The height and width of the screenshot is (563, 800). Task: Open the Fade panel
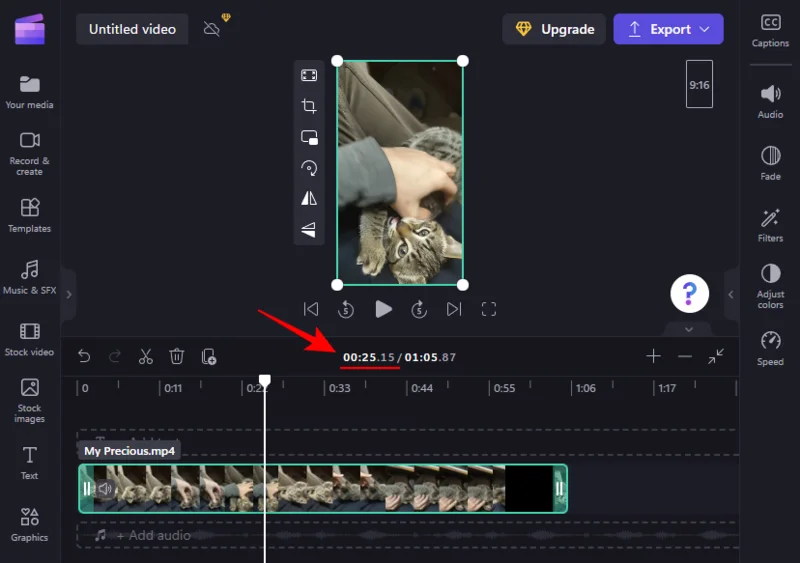[x=770, y=164]
